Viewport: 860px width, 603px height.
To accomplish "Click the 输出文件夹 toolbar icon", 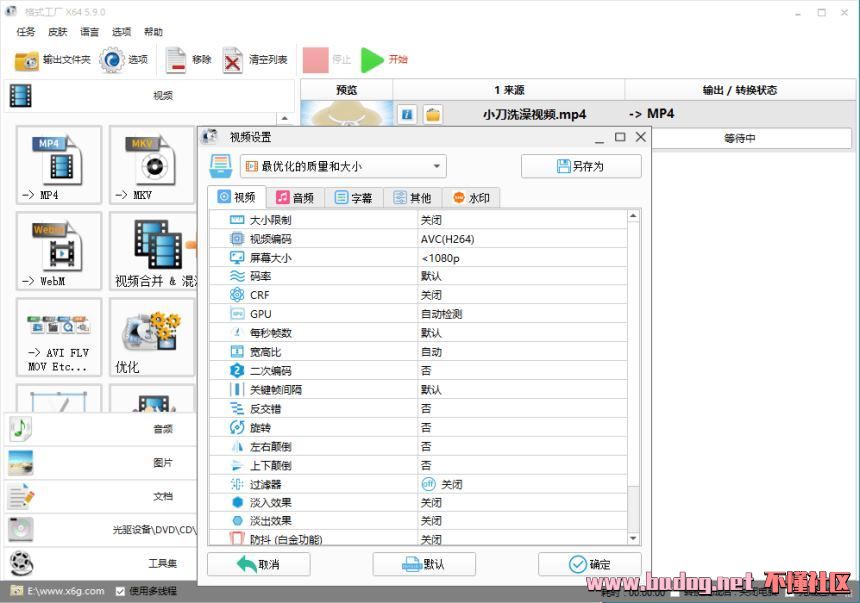I will (x=27, y=60).
